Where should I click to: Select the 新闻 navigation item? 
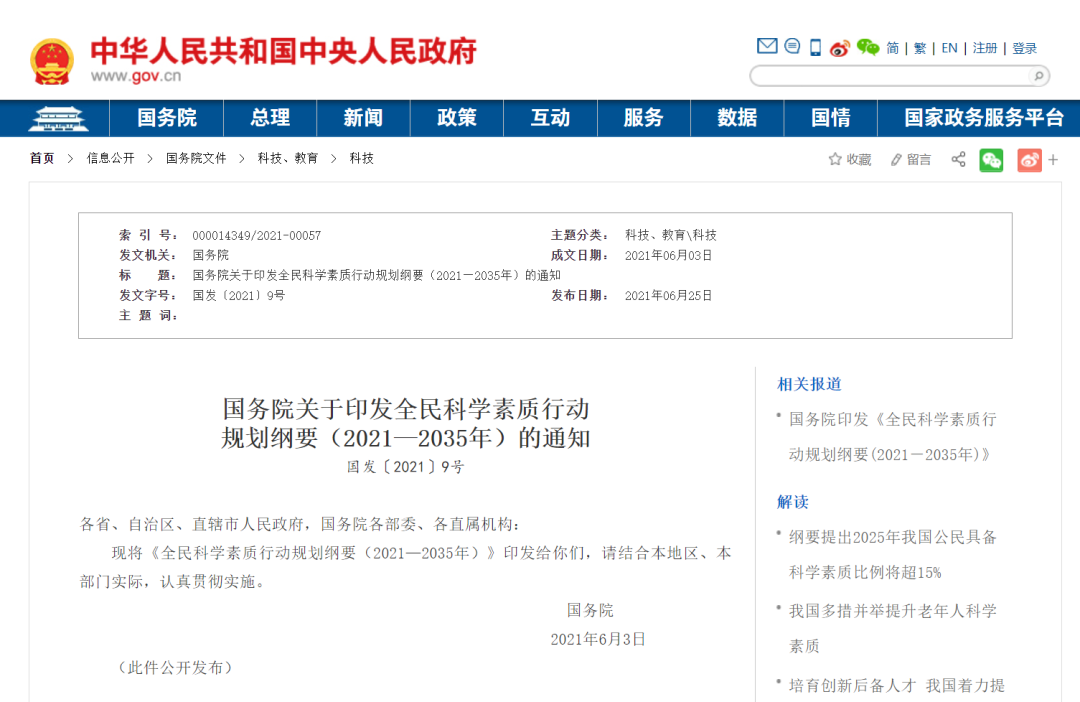click(x=363, y=118)
